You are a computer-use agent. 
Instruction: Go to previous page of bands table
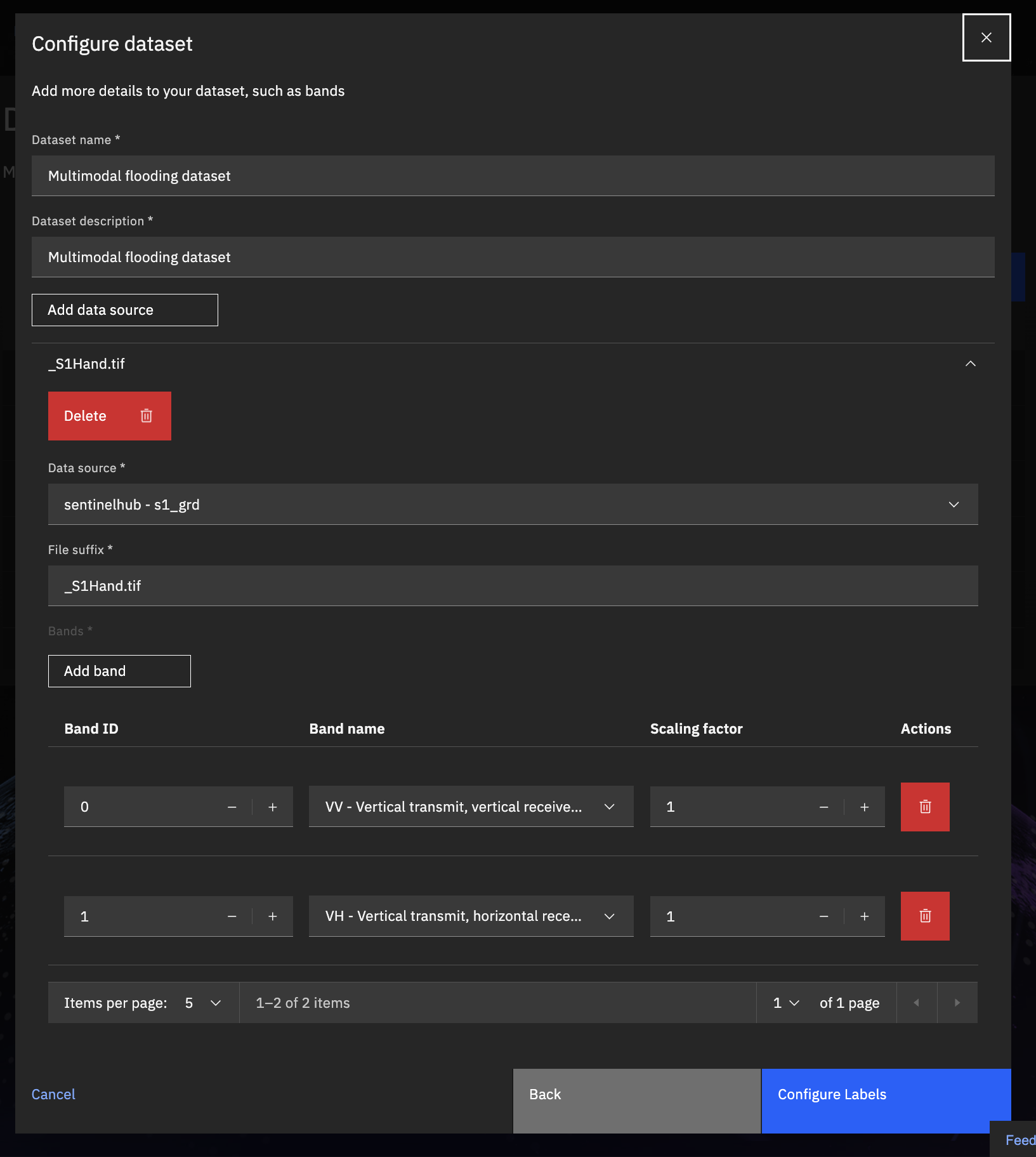(916, 1003)
